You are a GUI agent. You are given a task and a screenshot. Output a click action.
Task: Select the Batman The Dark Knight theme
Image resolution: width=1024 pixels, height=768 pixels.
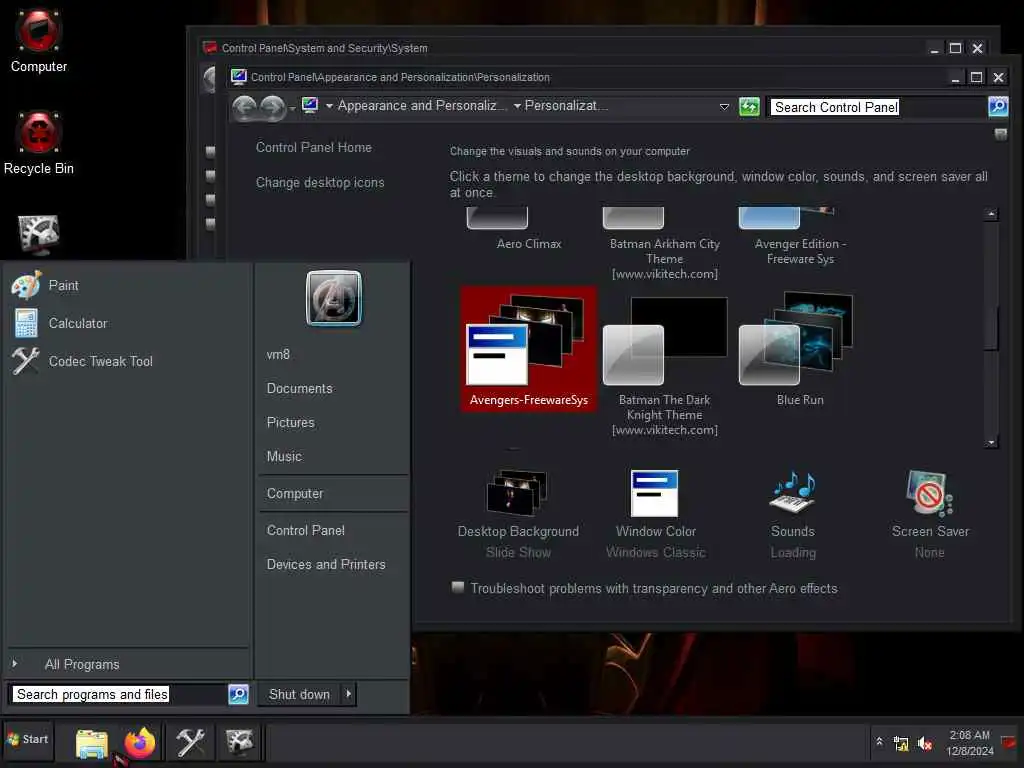pyautogui.click(x=665, y=366)
